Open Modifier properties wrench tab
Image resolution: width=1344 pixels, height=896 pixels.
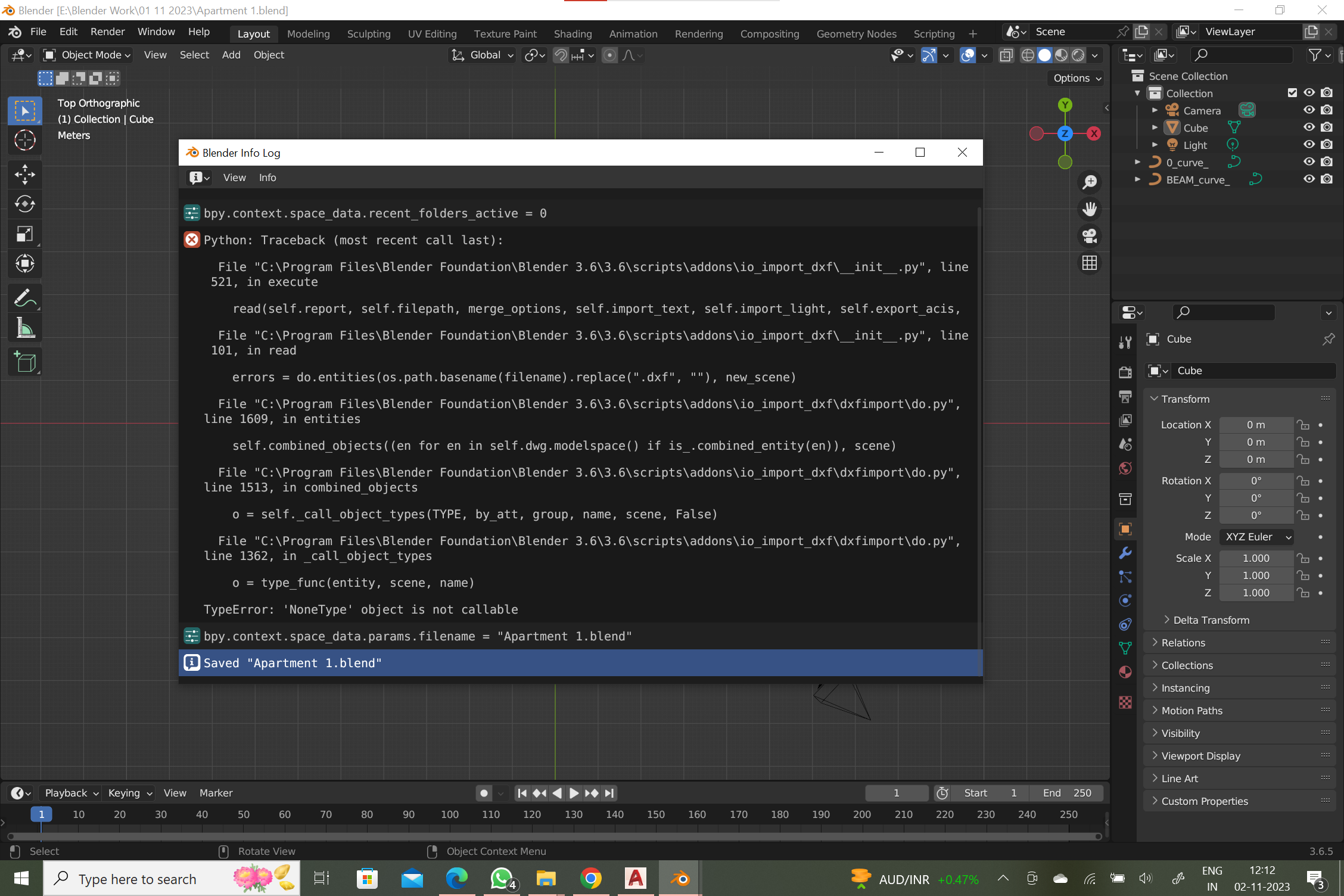[x=1125, y=553]
